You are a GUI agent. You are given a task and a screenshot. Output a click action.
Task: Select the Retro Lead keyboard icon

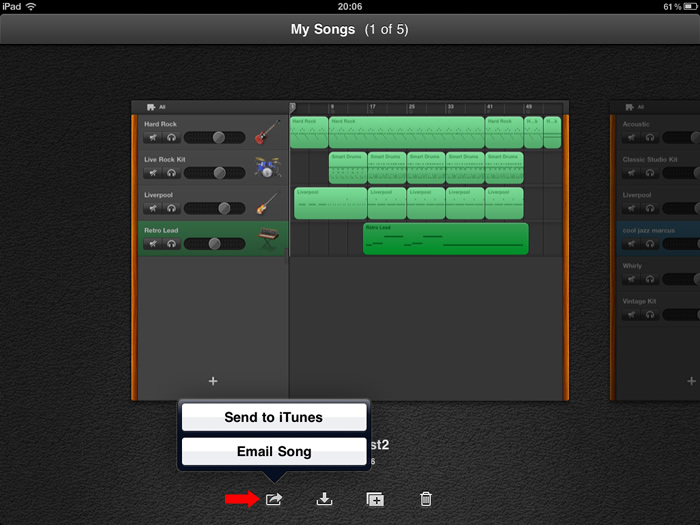pyautogui.click(x=268, y=238)
